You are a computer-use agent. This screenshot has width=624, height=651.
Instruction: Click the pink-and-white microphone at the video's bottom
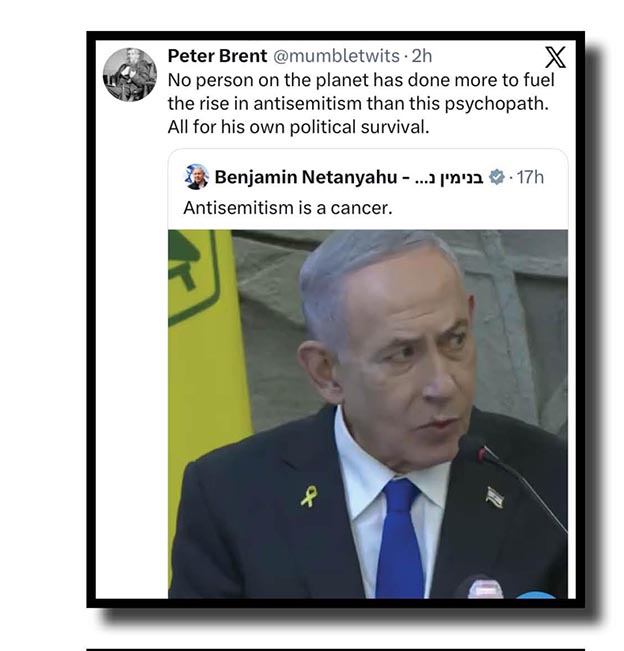tap(485, 588)
